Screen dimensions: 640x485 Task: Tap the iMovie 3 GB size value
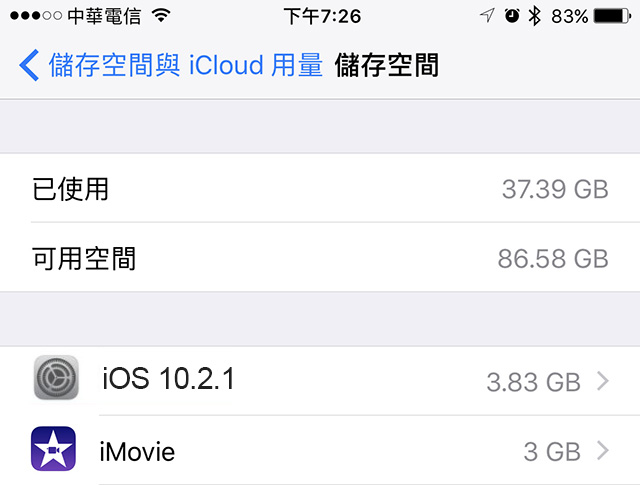(552, 452)
